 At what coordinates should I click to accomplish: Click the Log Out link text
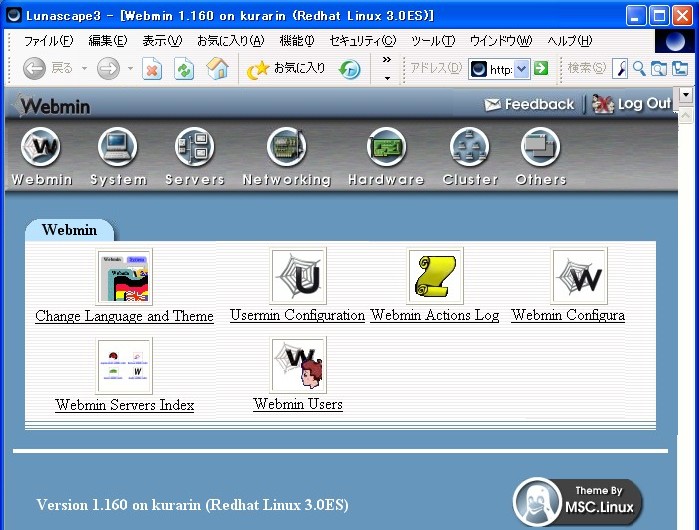click(x=644, y=104)
